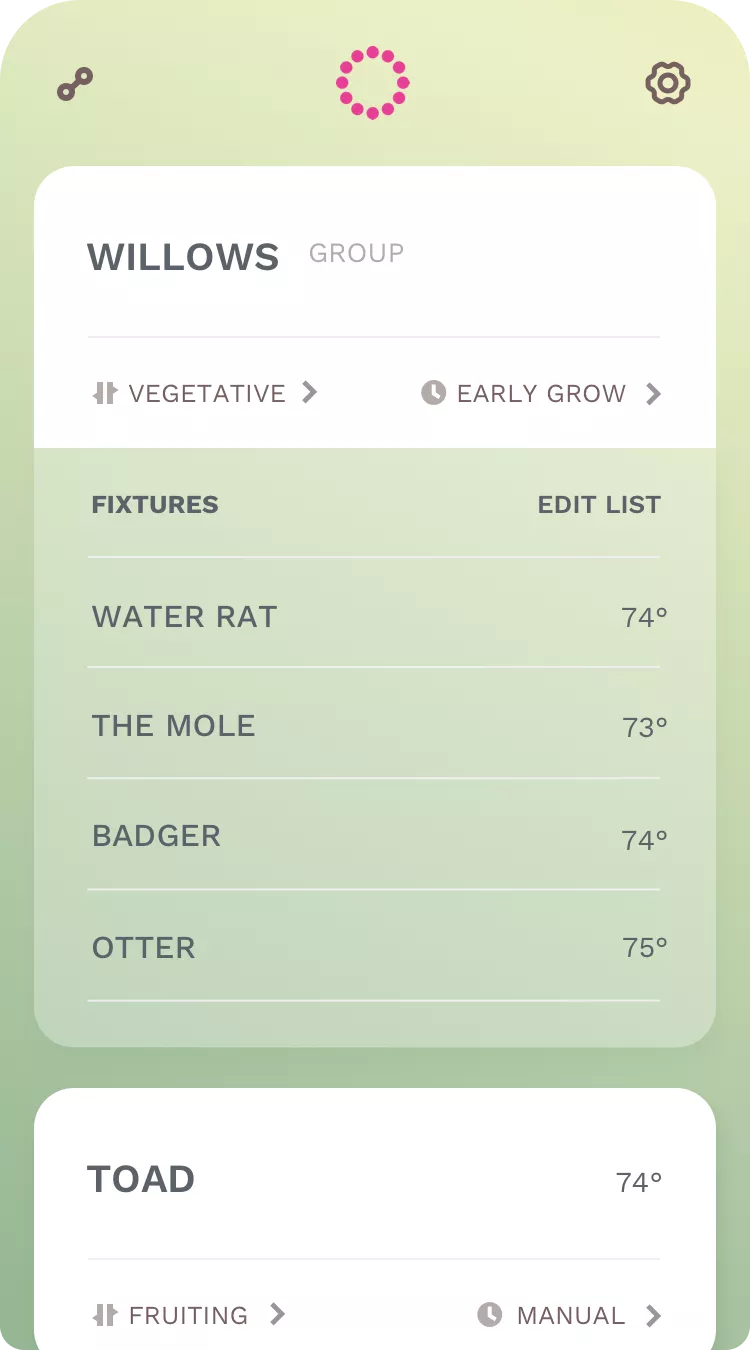This screenshot has height=1350, width=750.
Task: Tap the link connection icon at top left
Action: coord(75,85)
